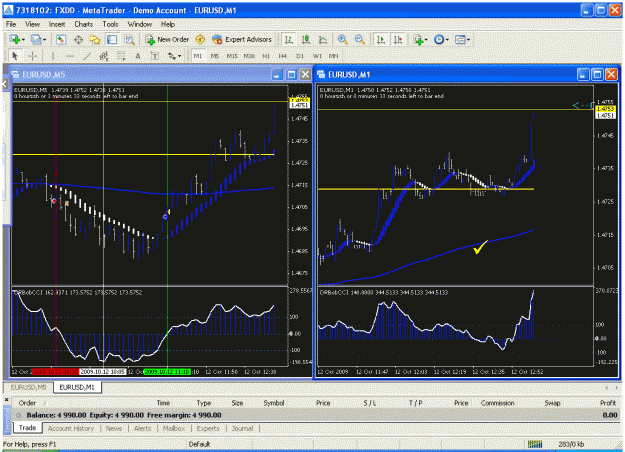Open the Navigator folder-star icon
The height and width of the screenshot is (452, 625).
(95, 39)
